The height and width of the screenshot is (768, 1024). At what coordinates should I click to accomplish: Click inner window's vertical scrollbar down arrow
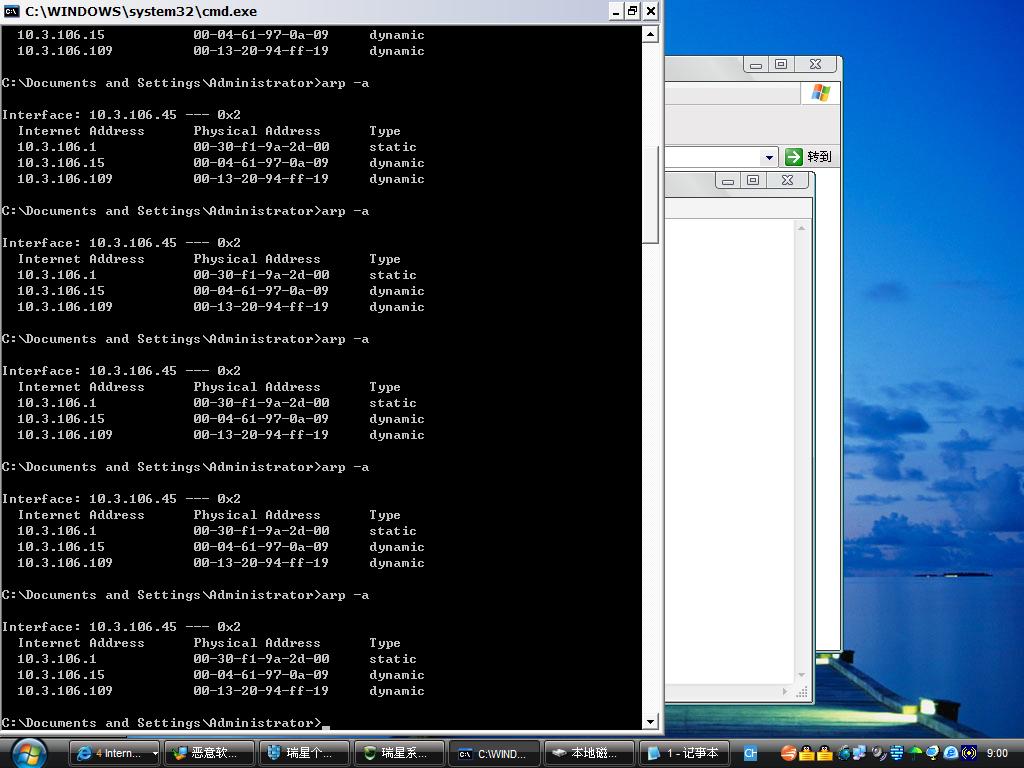[801, 675]
